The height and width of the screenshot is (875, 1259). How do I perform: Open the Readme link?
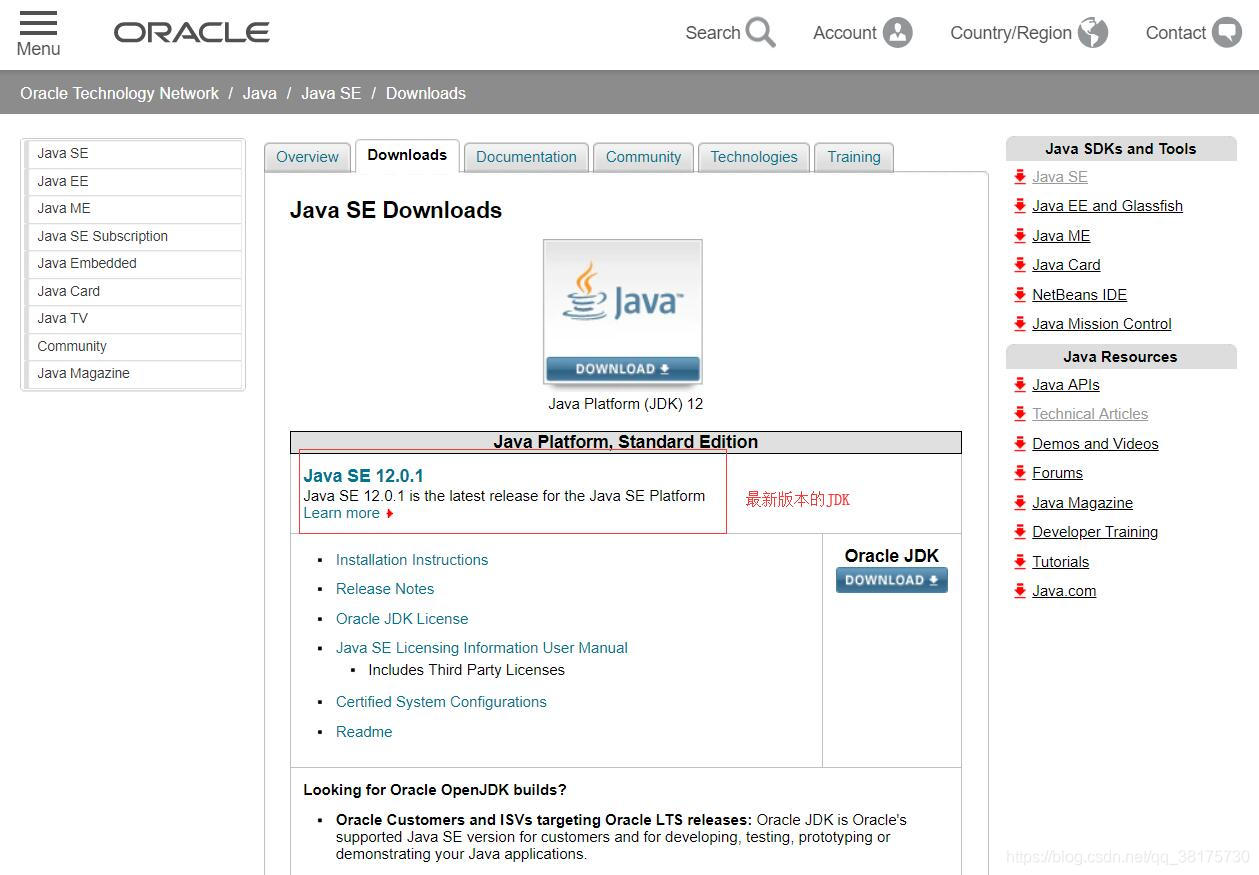click(x=364, y=732)
